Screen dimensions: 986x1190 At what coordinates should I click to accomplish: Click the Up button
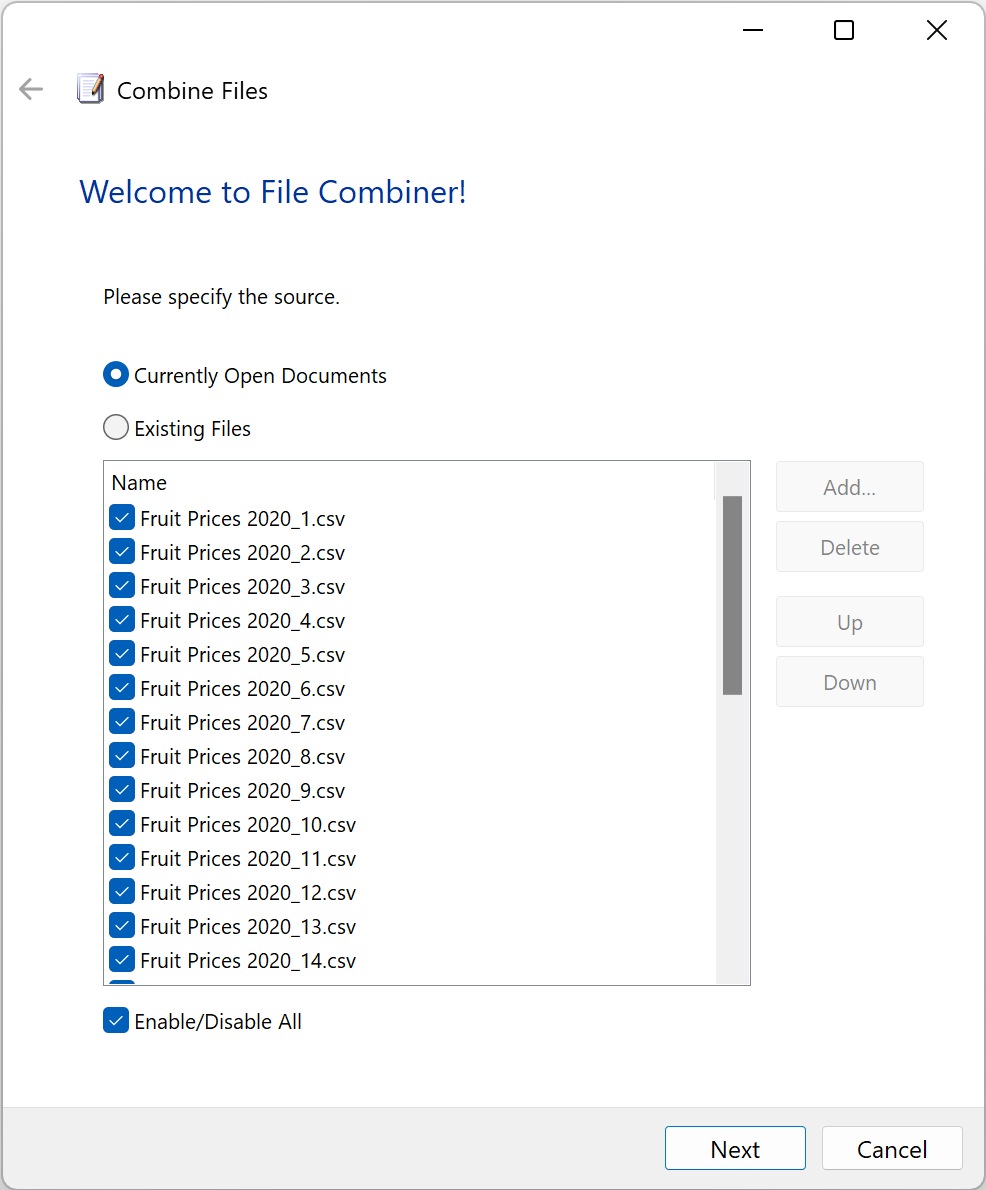click(849, 622)
